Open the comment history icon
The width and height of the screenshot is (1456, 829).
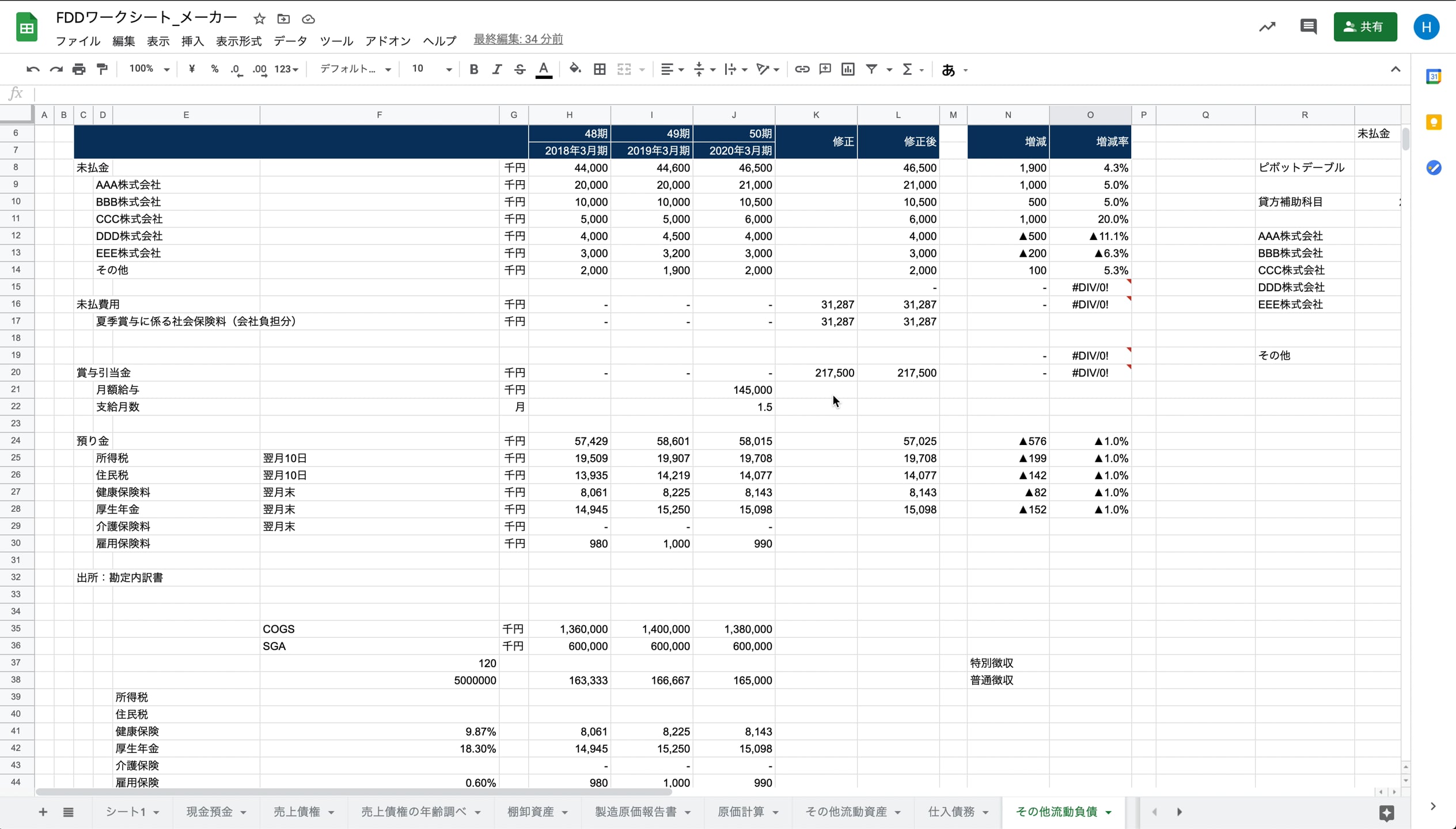coord(1308,26)
